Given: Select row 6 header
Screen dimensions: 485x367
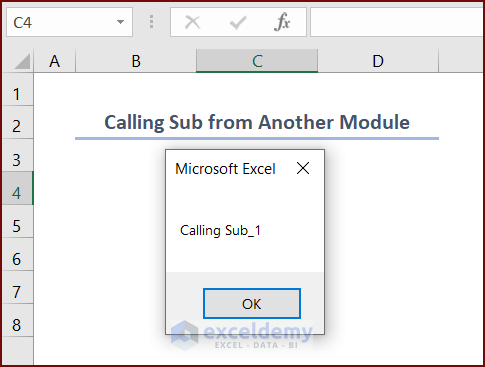Looking at the screenshot, I should click(x=17, y=254).
